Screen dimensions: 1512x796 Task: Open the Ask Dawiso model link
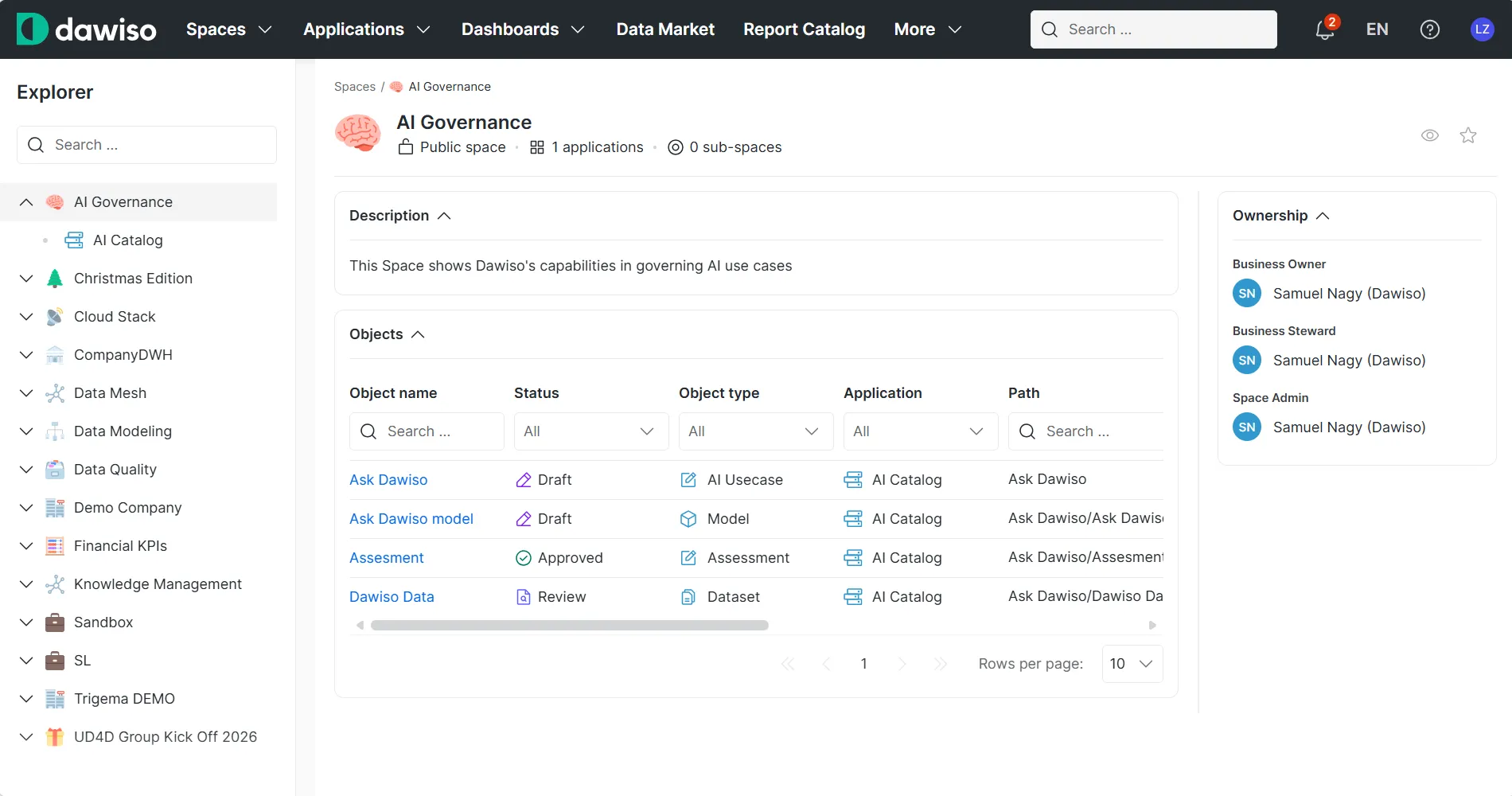tap(411, 519)
